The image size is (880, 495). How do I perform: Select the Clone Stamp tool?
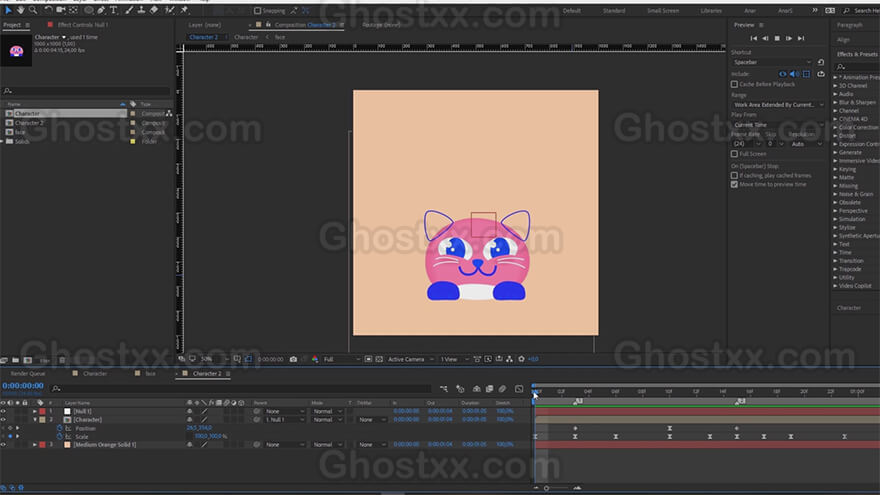(141, 10)
